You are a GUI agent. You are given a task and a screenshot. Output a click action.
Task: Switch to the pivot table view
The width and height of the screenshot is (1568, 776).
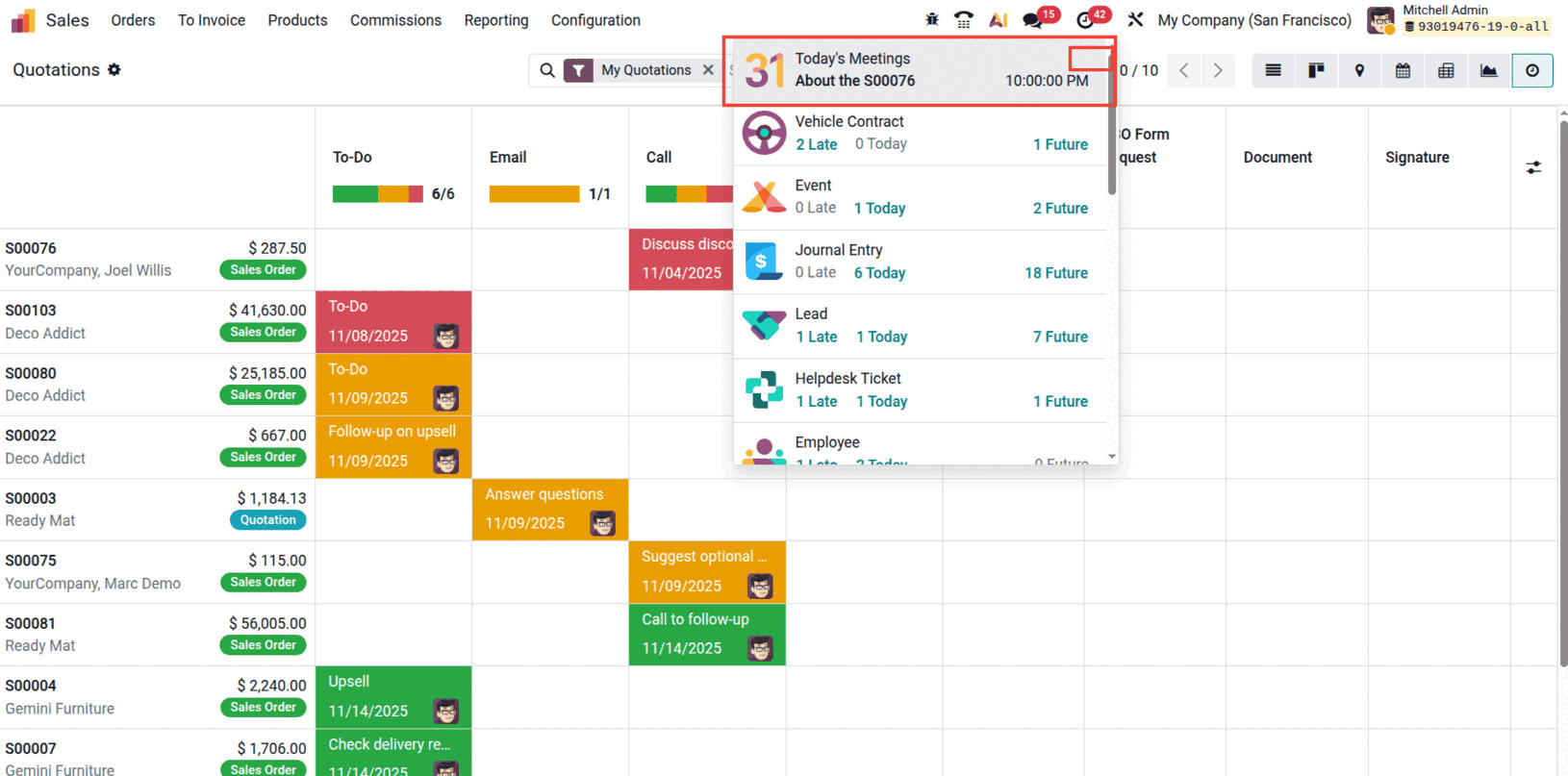[x=1446, y=70]
